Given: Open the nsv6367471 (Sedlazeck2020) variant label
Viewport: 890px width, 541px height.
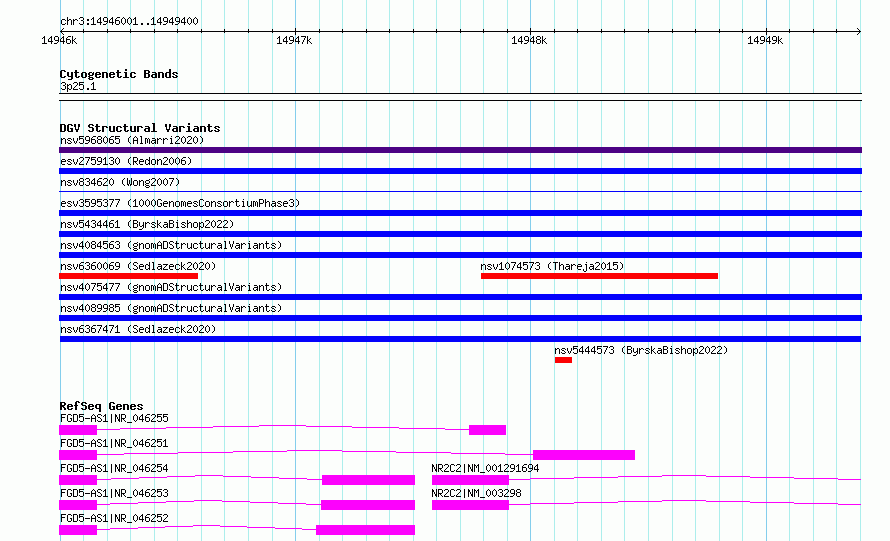Looking at the screenshot, I should pos(138,329).
